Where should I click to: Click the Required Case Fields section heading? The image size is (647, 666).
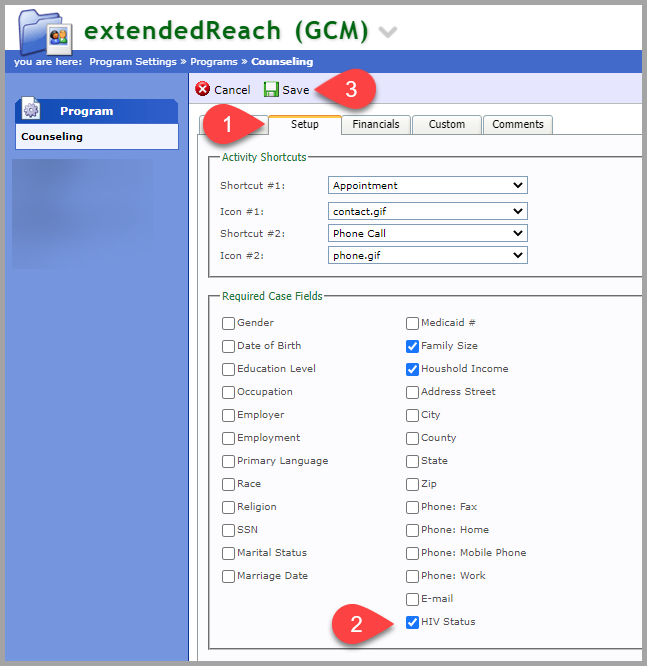[x=272, y=296]
